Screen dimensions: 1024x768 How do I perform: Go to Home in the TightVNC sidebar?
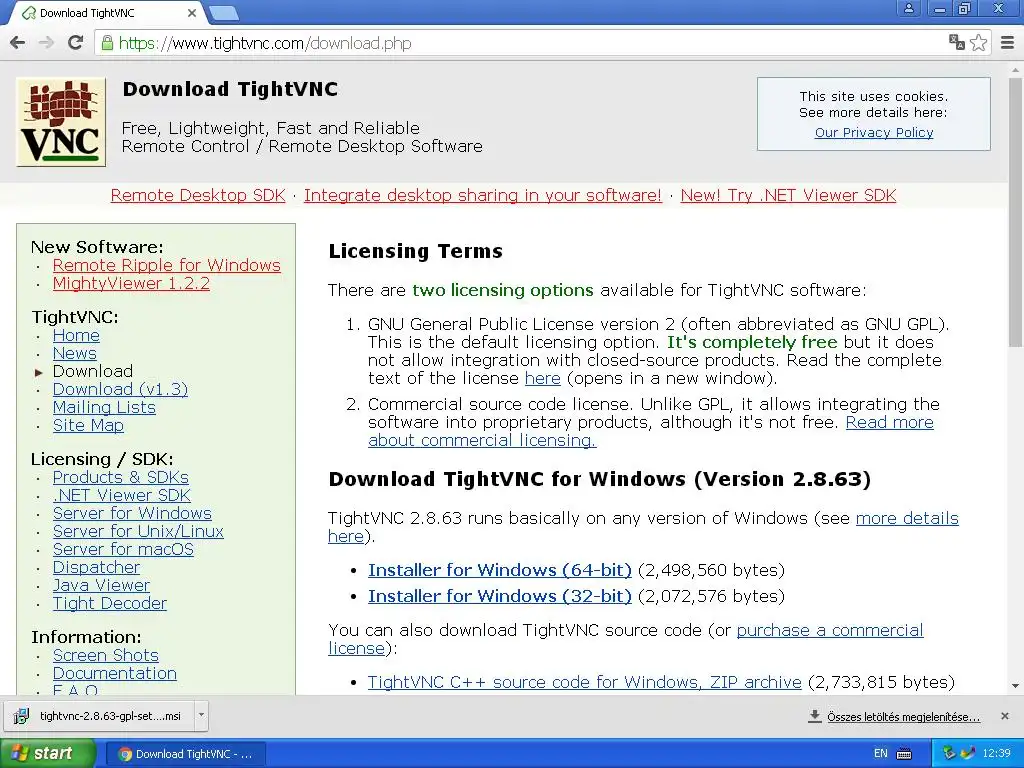point(76,335)
